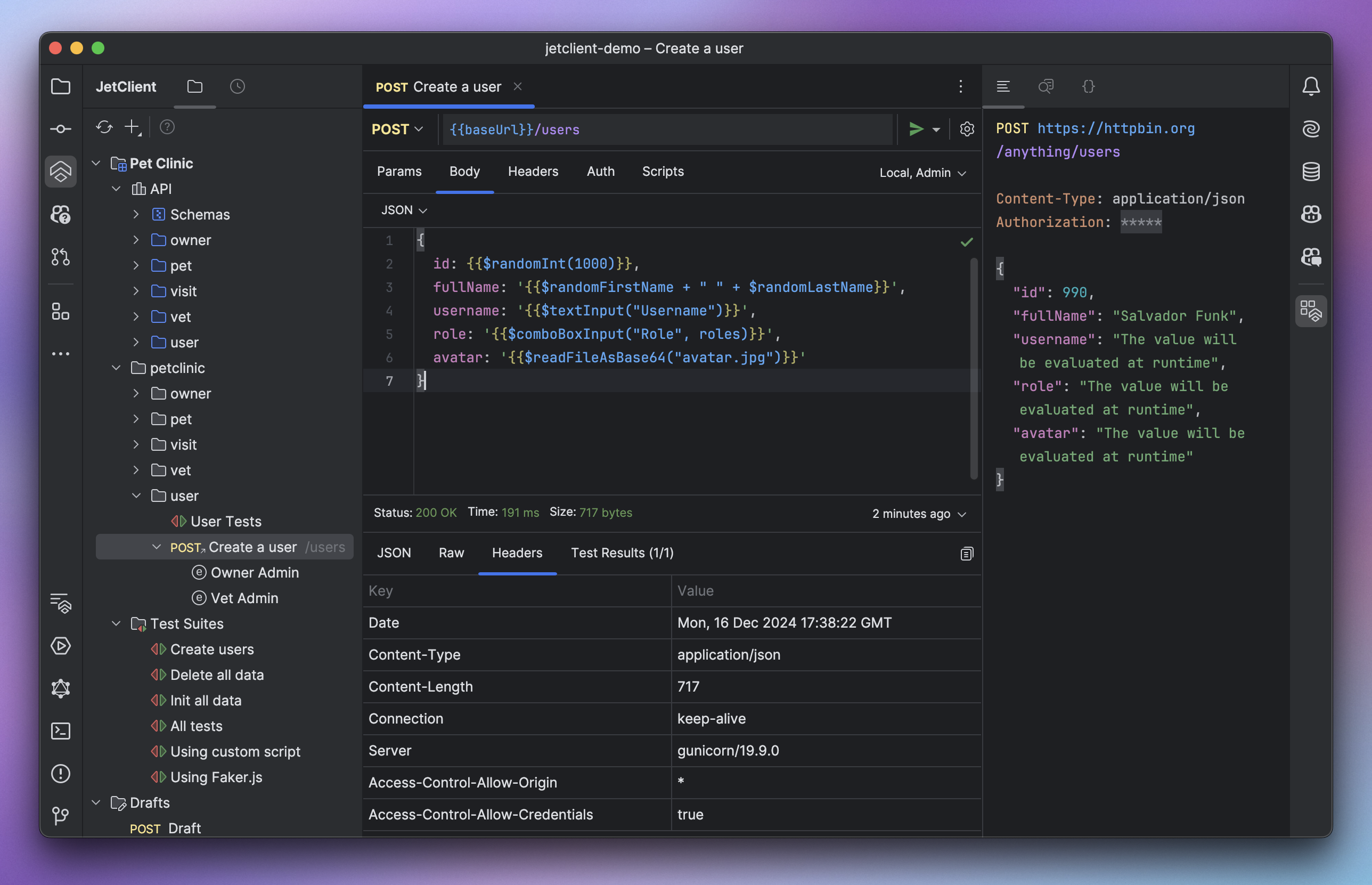Screen dimensions: 1372x885
Task: Switch to the Scripts tab
Action: pyautogui.click(x=663, y=172)
